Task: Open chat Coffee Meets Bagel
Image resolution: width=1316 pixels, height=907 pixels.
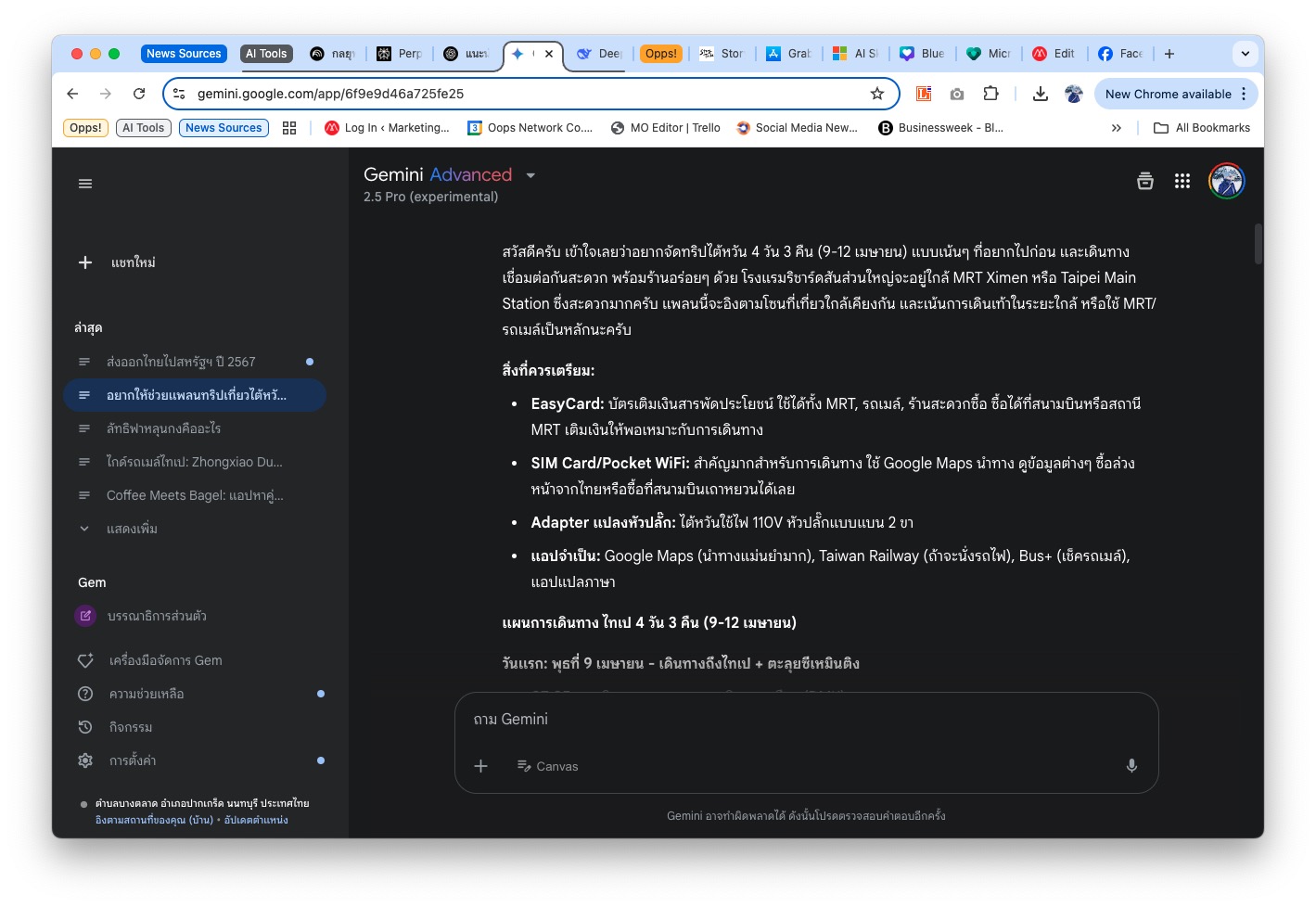Action: pyautogui.click(x=195, y=495)
